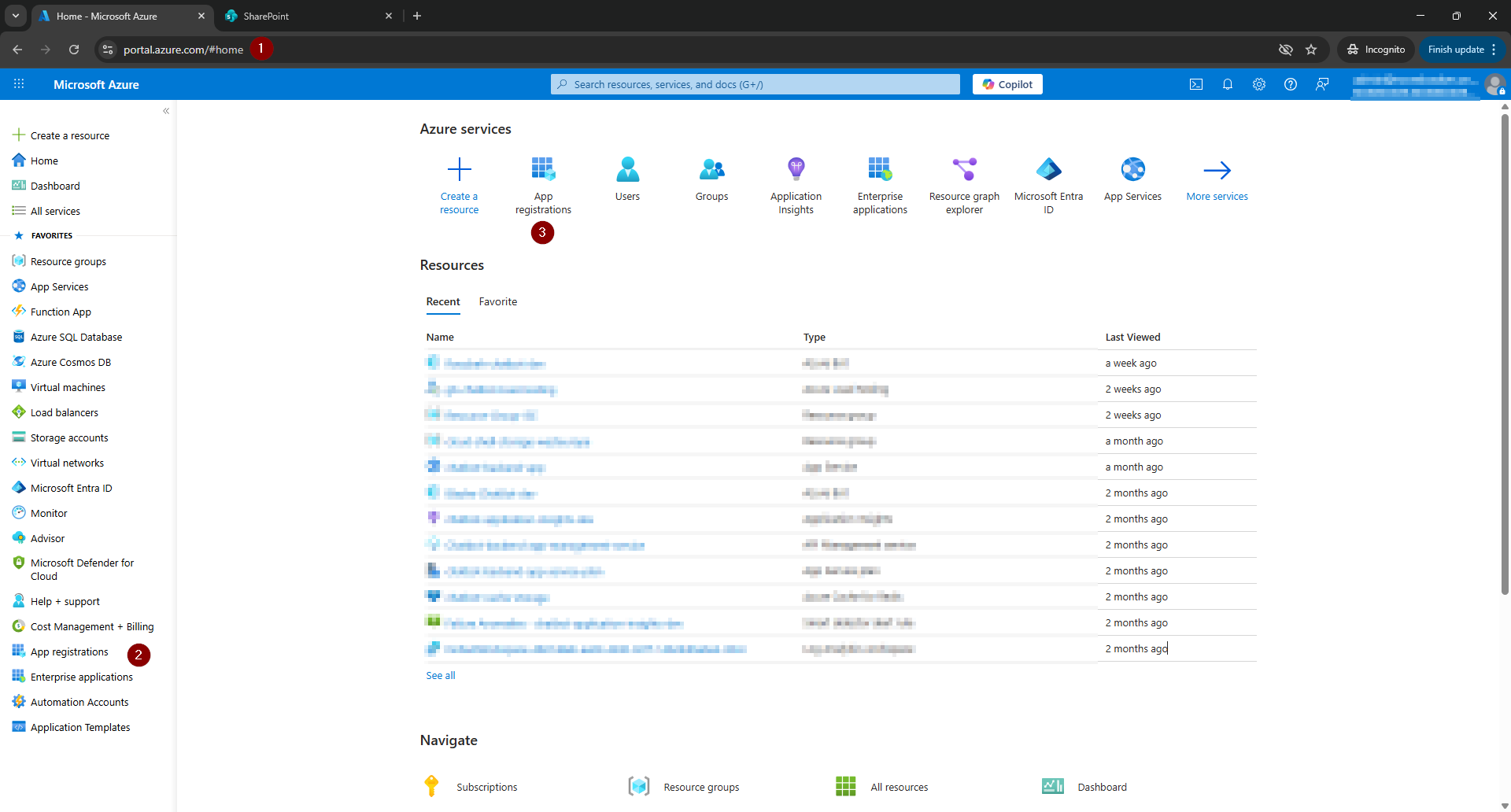This screenshot has height=812, width=1511.
Task: Switch to the Favorite resources tab
Action: [x=497, y=301]
